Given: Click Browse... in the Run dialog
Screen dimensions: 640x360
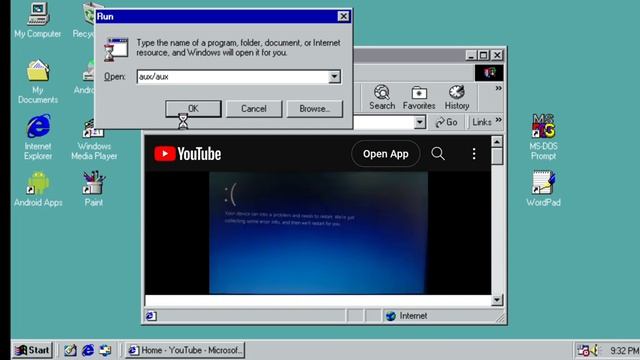Looking at the screenshot, I should pyautogui.click(x=314, y=109).
